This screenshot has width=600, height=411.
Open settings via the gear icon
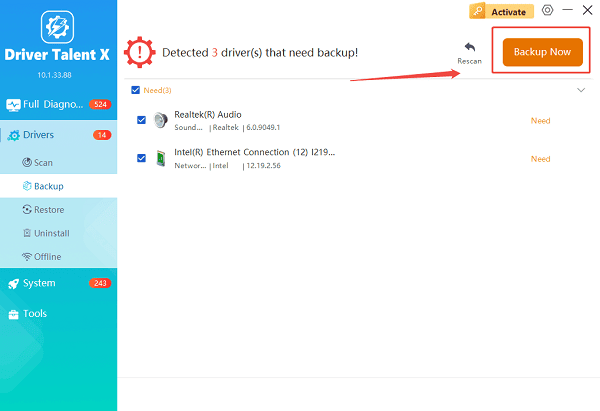(x=547, y=10)
